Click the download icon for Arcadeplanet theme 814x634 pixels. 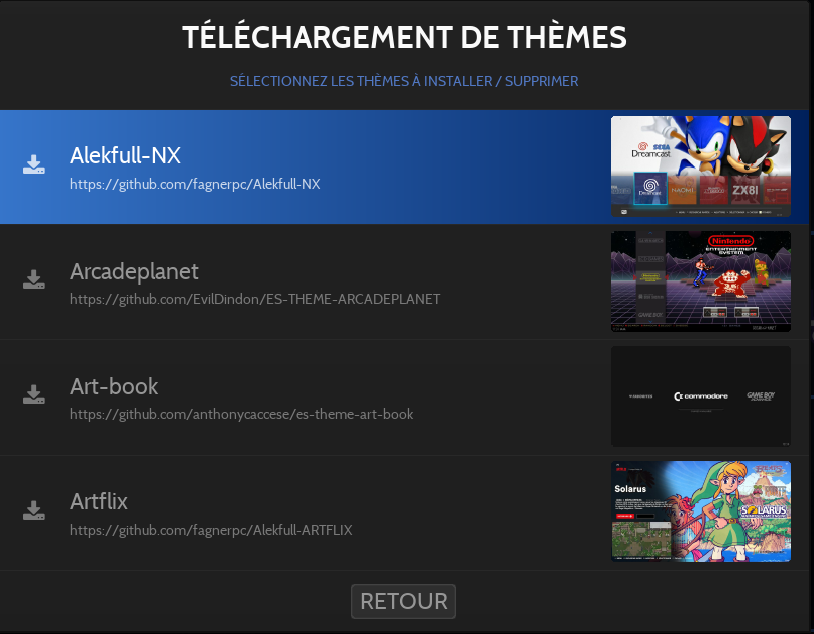click(x=34, y=280)
